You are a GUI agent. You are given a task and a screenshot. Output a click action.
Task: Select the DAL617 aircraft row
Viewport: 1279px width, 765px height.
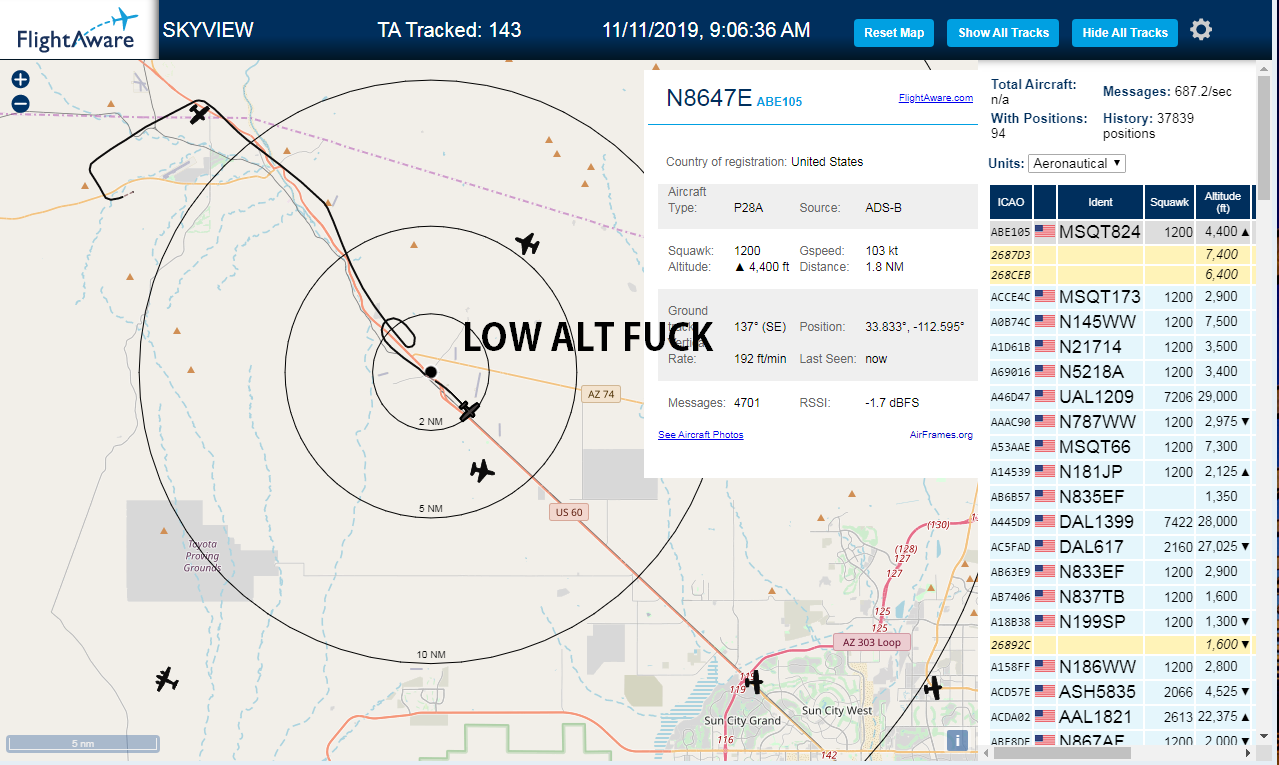click(x=1120, y=547)
